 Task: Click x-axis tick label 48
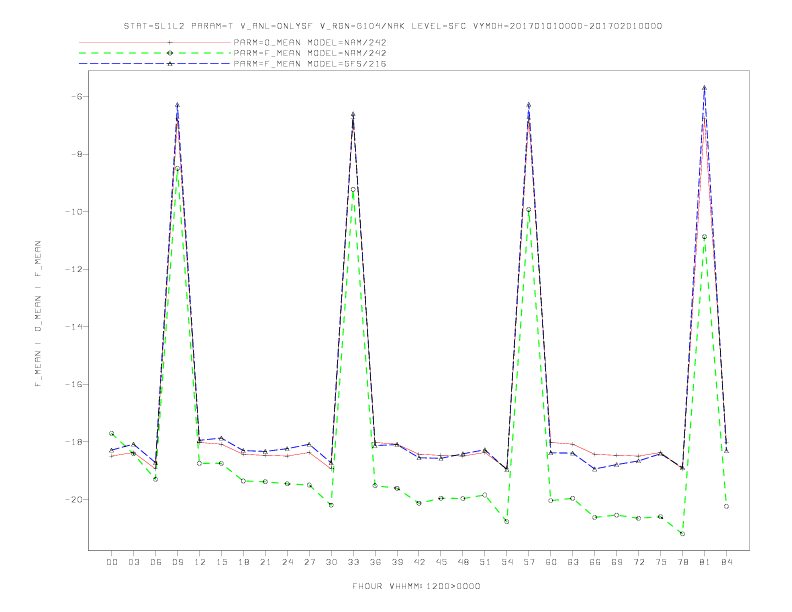[x=463, y=562]
